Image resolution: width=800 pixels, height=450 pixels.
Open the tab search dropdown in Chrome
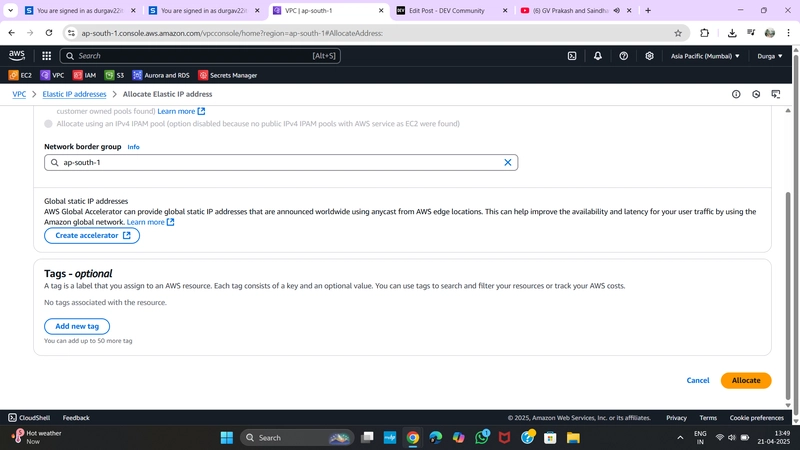[x=10, y=10]
